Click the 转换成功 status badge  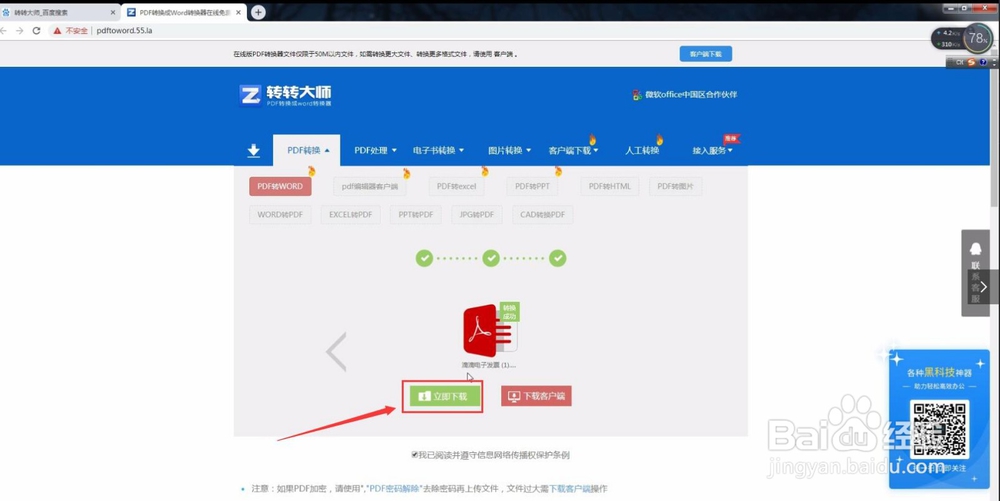pyautogui.click(x=509, y=312)
